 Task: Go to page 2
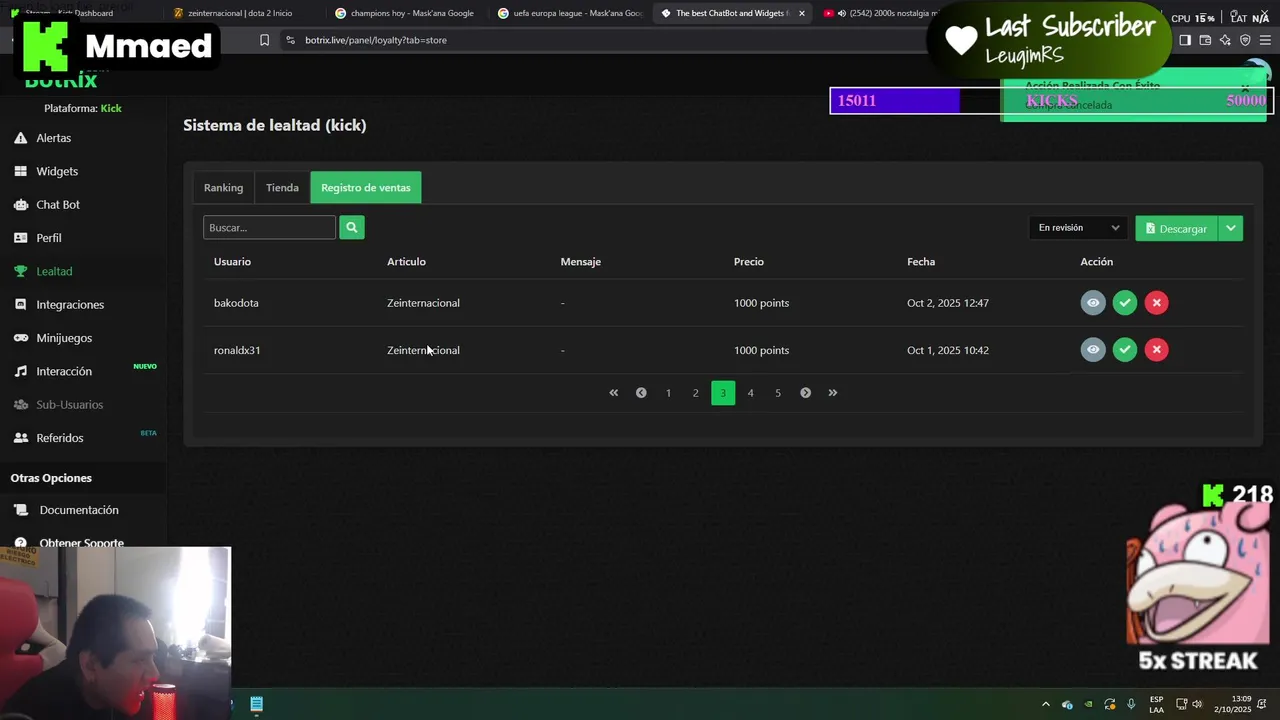(x=696, y=393)
